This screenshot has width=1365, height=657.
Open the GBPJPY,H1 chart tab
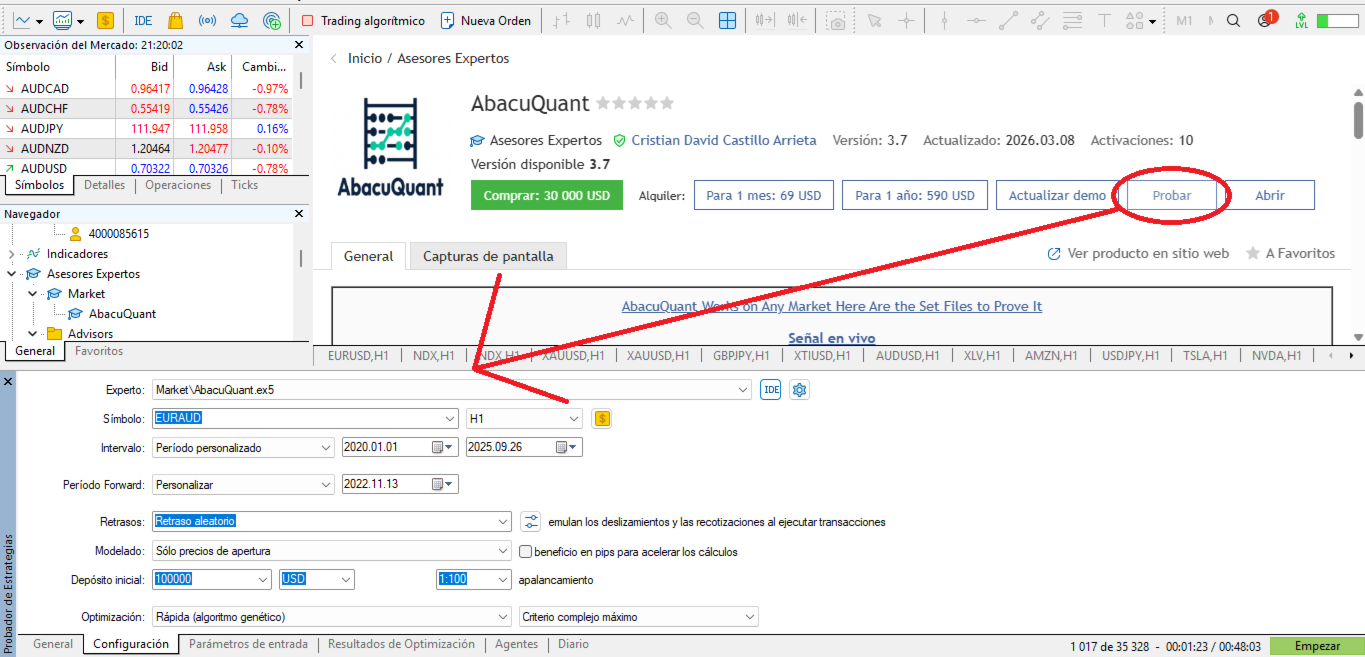741,355
